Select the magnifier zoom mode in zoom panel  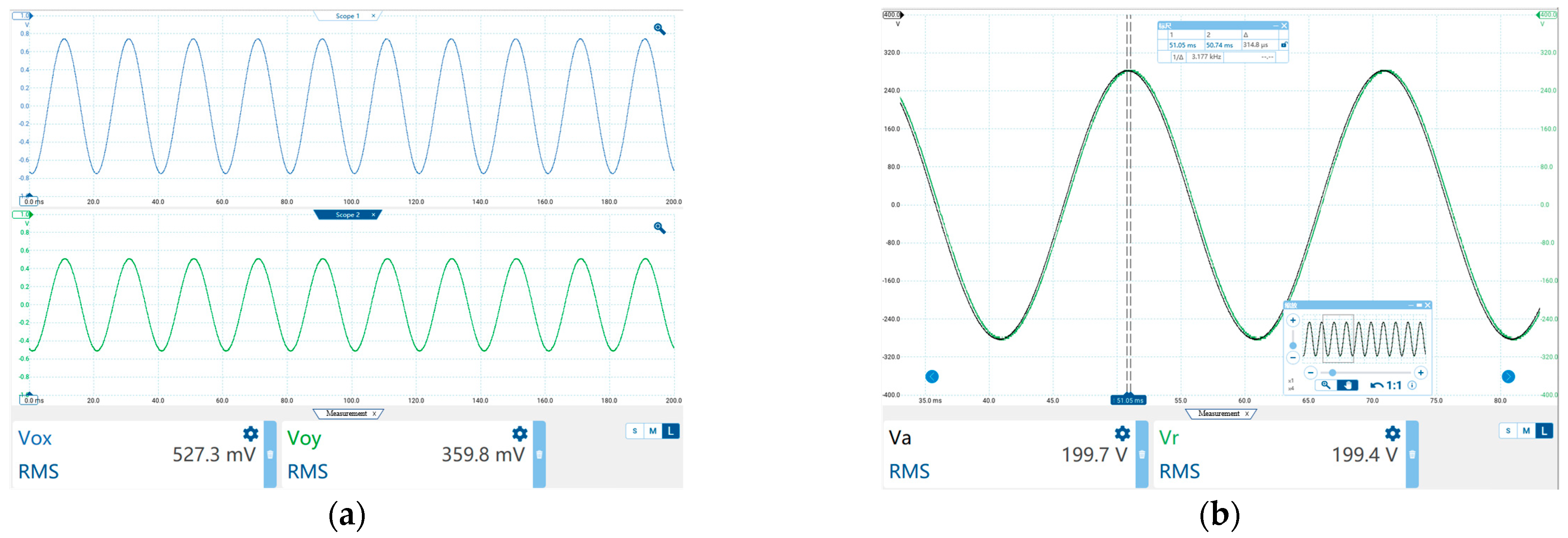(x=1326, y=386)
